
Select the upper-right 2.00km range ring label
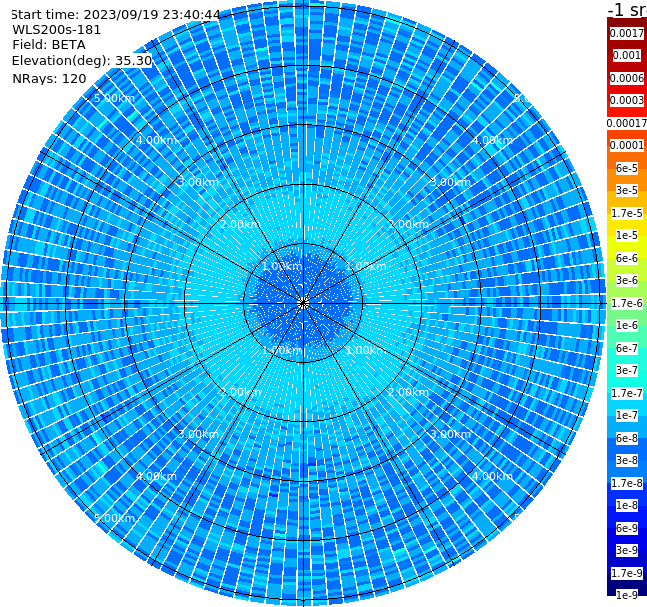coord(408,224)
